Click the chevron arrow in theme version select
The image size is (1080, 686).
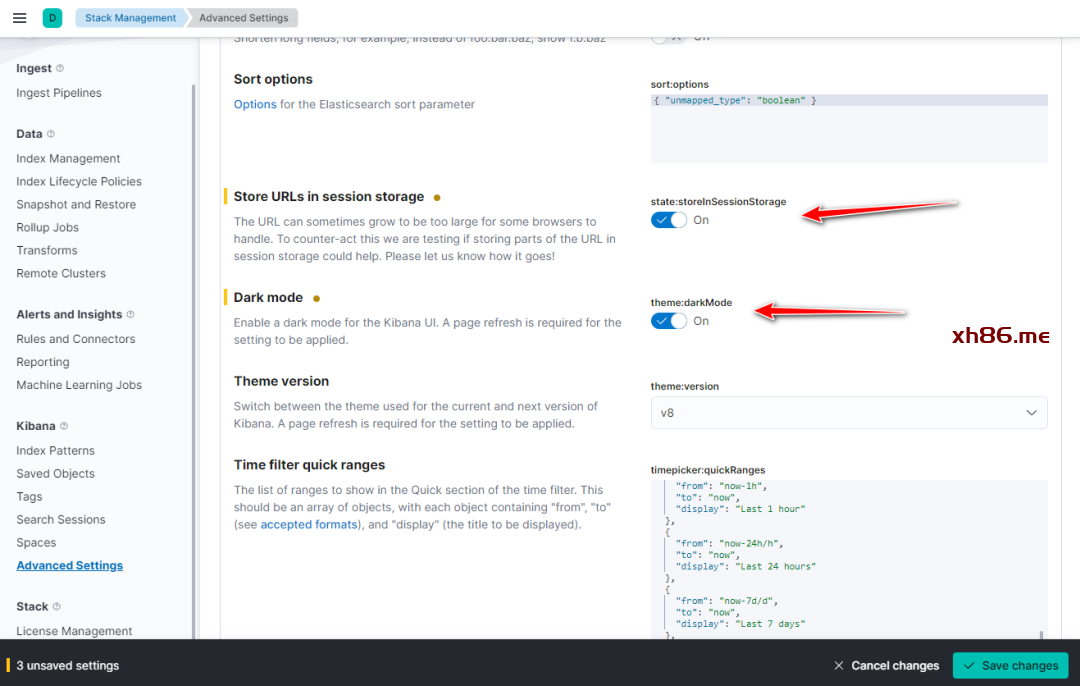1031,413
